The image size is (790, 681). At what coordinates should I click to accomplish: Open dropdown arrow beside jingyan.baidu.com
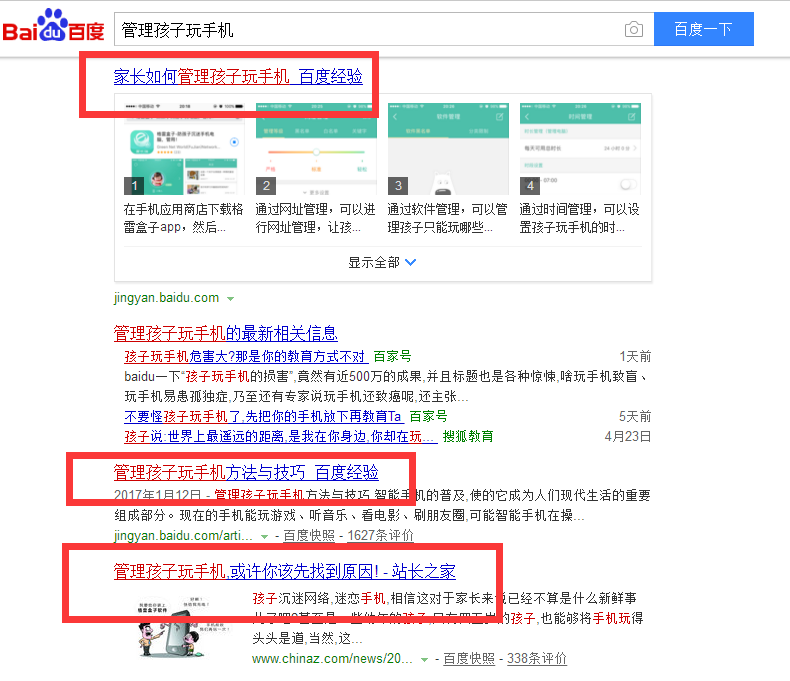(230, 299)
